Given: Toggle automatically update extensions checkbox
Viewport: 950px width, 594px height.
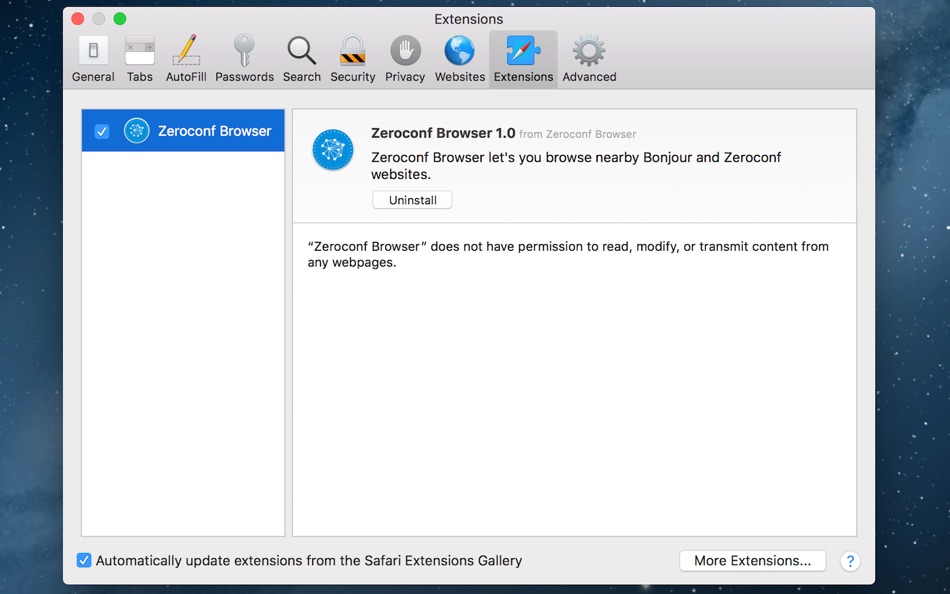Looking at the screenshot, I should pyautogui.click(x=84, y=560).
